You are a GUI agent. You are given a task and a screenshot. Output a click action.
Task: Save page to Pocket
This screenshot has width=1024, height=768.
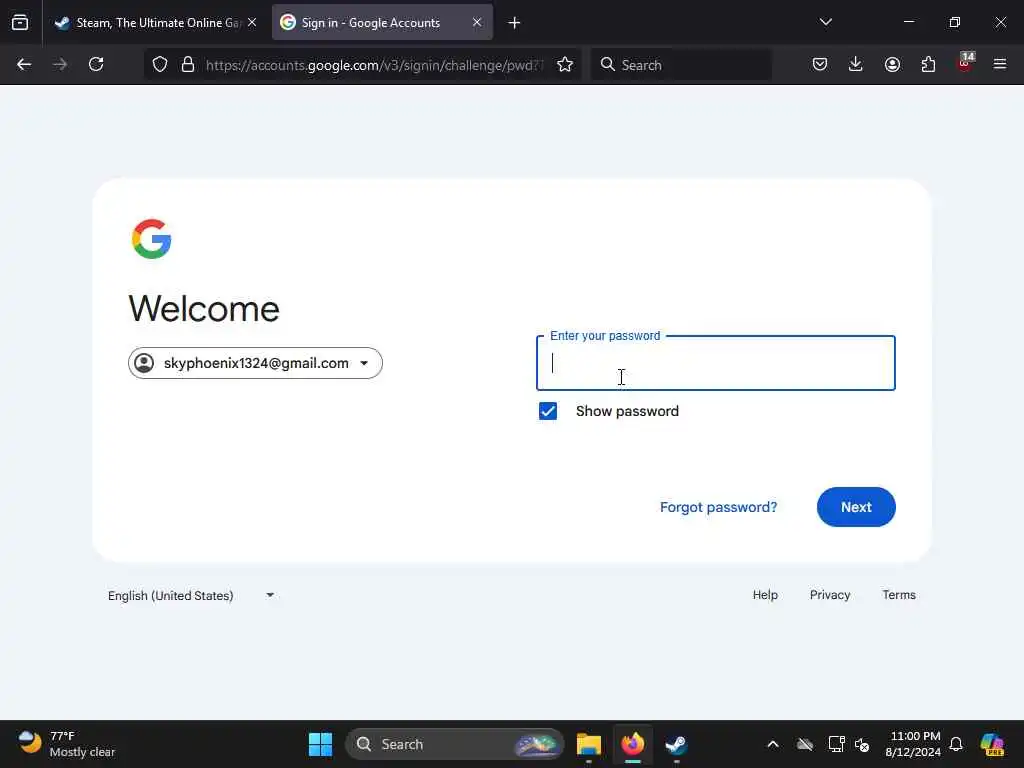tap(820, 65)
